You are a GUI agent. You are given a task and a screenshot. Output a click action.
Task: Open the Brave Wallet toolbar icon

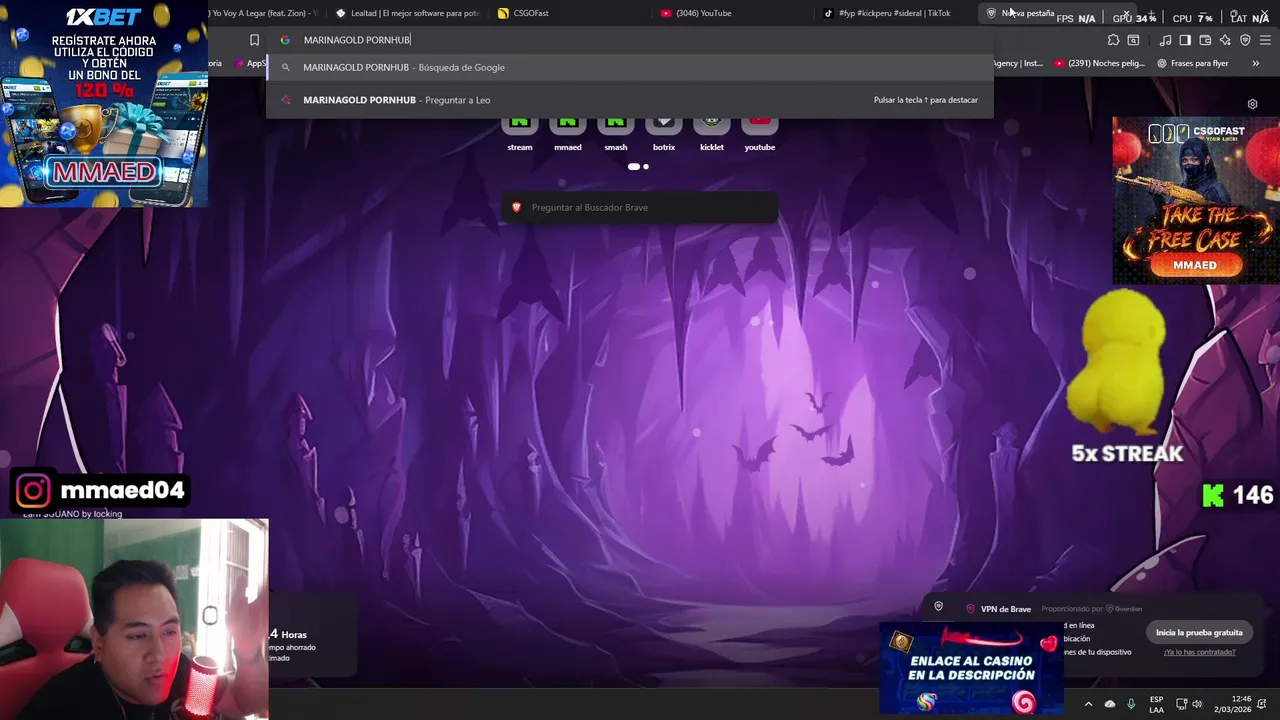(x=1205, y=40)
